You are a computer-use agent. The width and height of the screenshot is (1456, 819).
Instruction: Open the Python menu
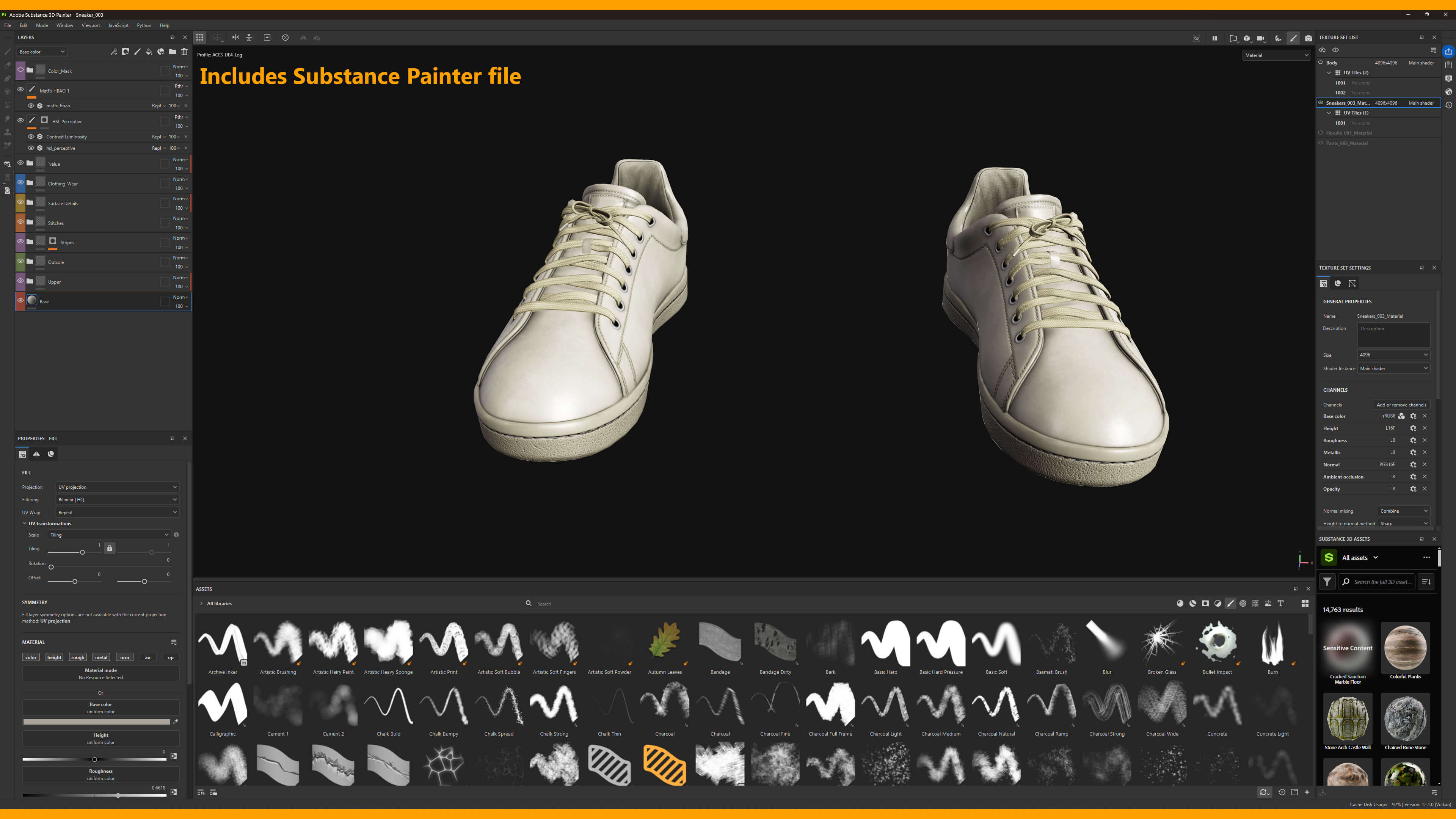tap(144, 25)
